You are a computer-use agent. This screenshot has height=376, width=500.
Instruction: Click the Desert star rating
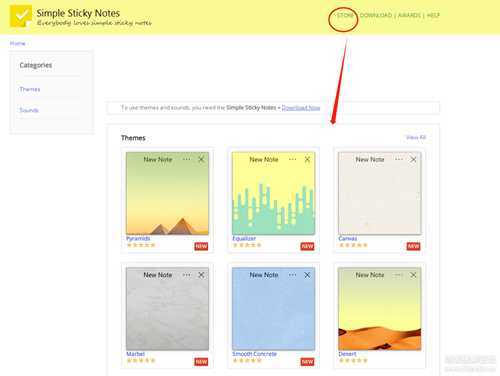(x=353, y=360)
